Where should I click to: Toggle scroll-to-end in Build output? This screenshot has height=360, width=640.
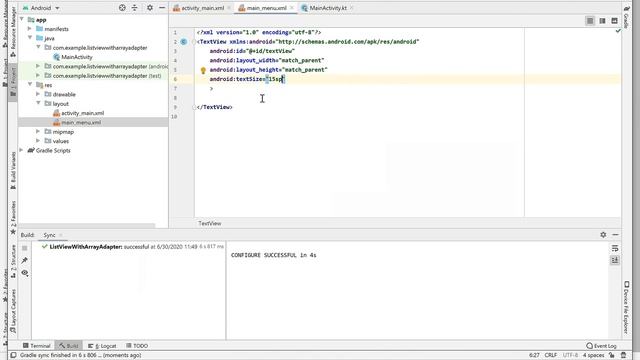[615, 260]
